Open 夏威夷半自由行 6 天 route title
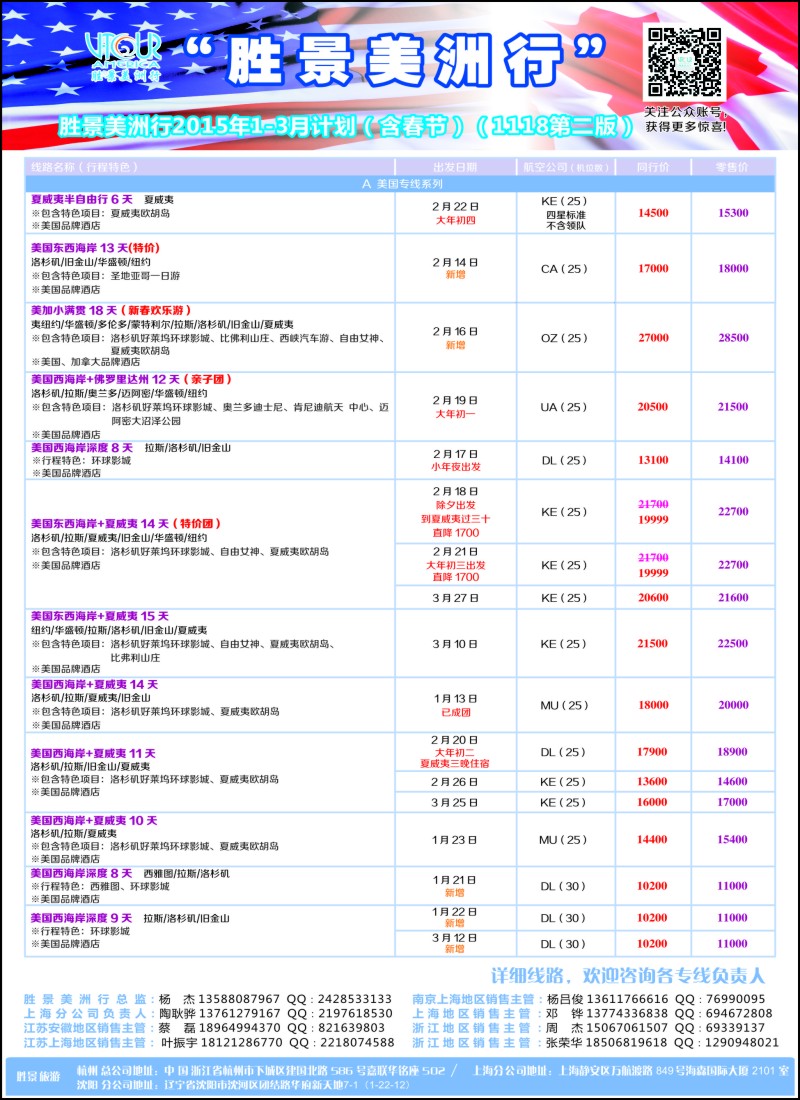The image size is (800, 1100). point(84,199)
